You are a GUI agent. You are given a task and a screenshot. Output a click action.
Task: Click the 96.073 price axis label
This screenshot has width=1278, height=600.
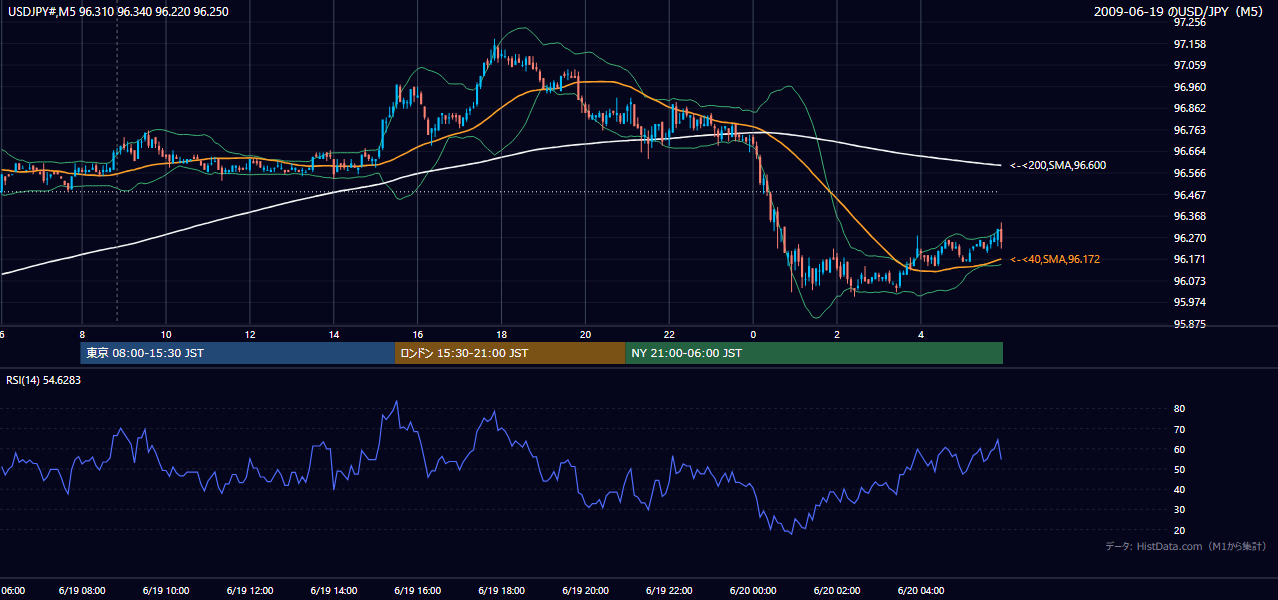[x=1190, y=281]
